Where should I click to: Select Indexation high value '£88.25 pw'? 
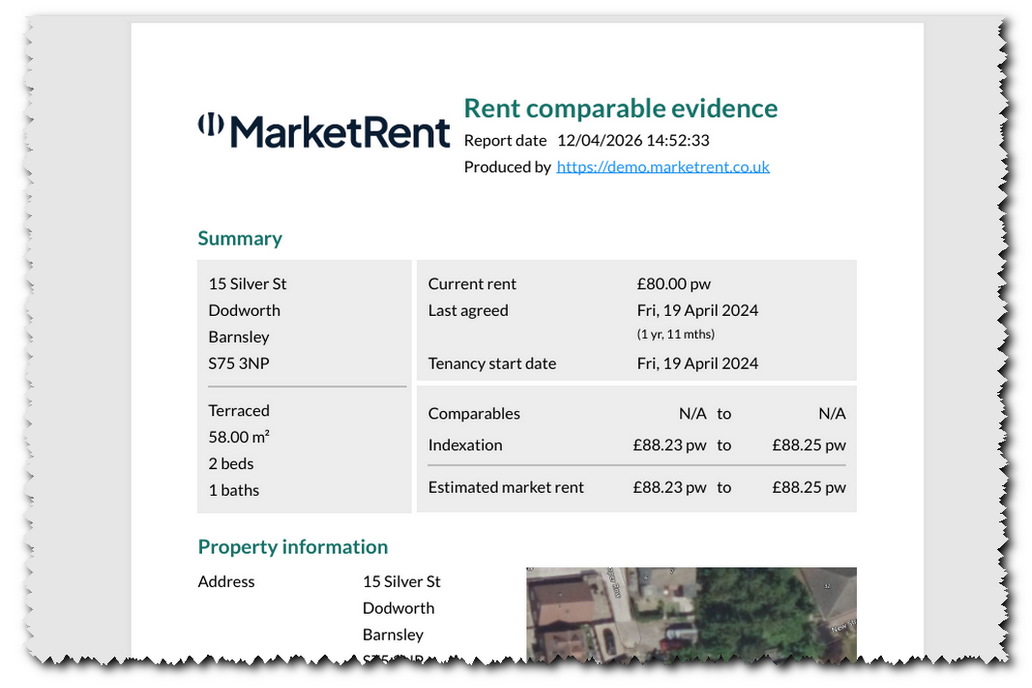[809, 445]
